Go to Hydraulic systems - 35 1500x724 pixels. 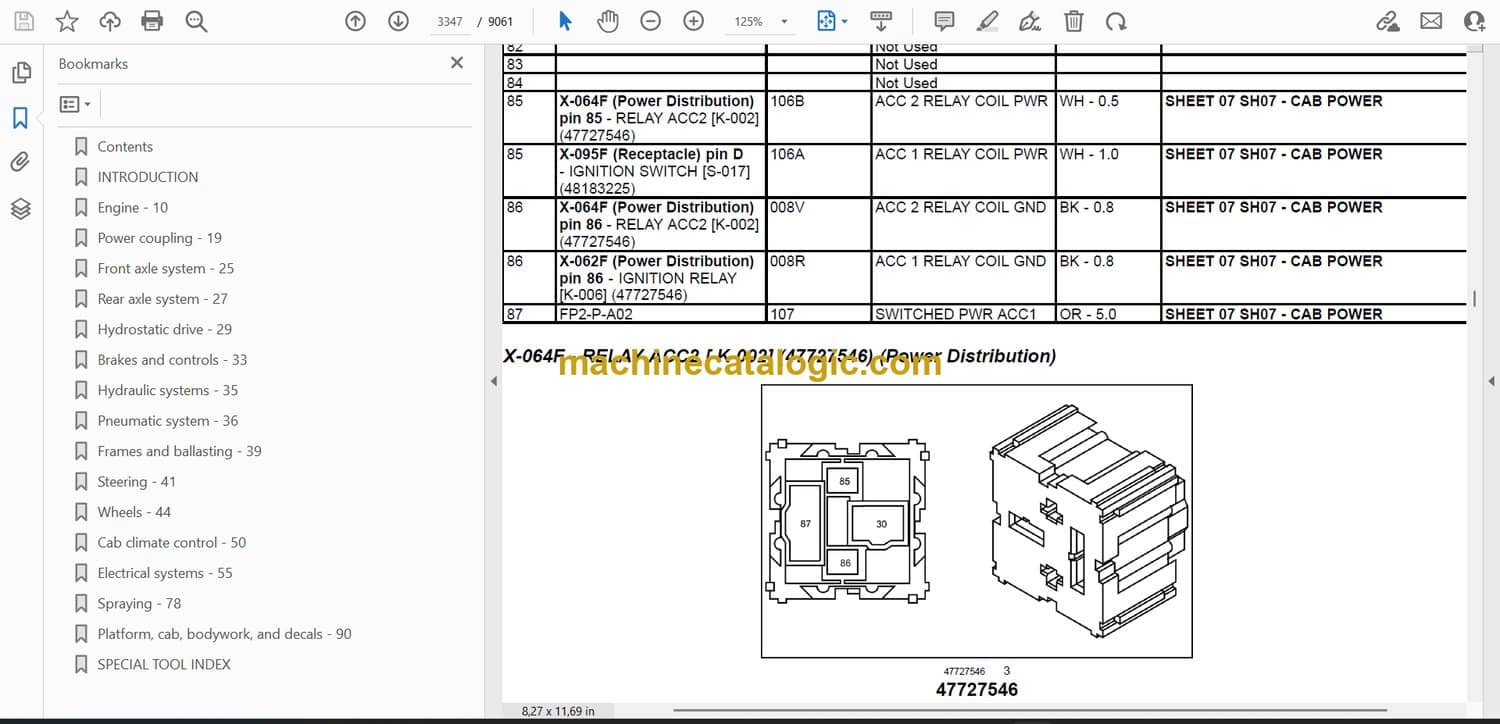click(x=168, y=390)
